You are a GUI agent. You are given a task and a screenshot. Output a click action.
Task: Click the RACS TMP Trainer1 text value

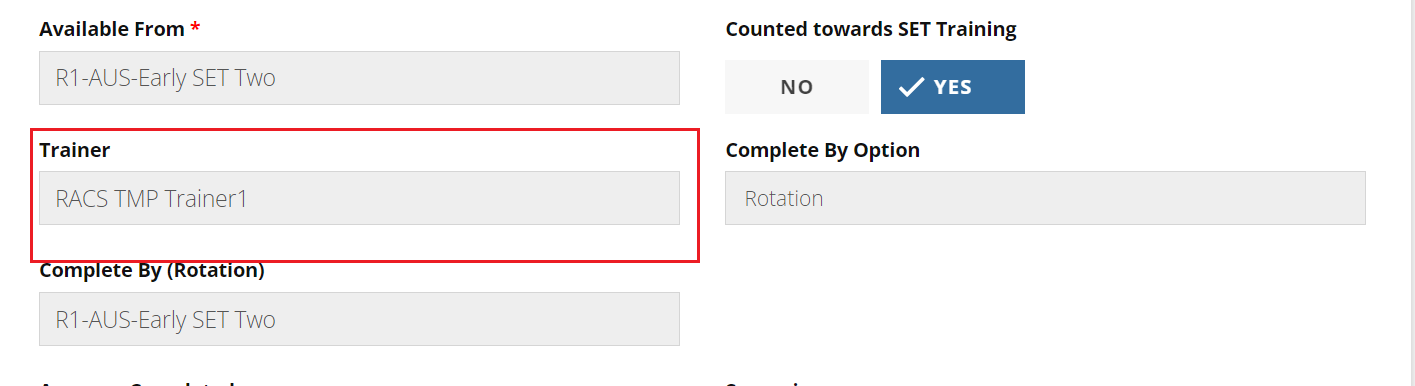[152, 198]
